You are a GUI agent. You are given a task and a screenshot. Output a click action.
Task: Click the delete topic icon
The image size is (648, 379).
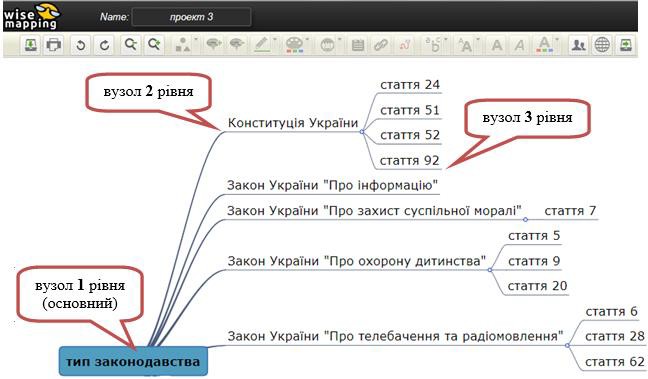pyautogui.click(x=237, y=45)
